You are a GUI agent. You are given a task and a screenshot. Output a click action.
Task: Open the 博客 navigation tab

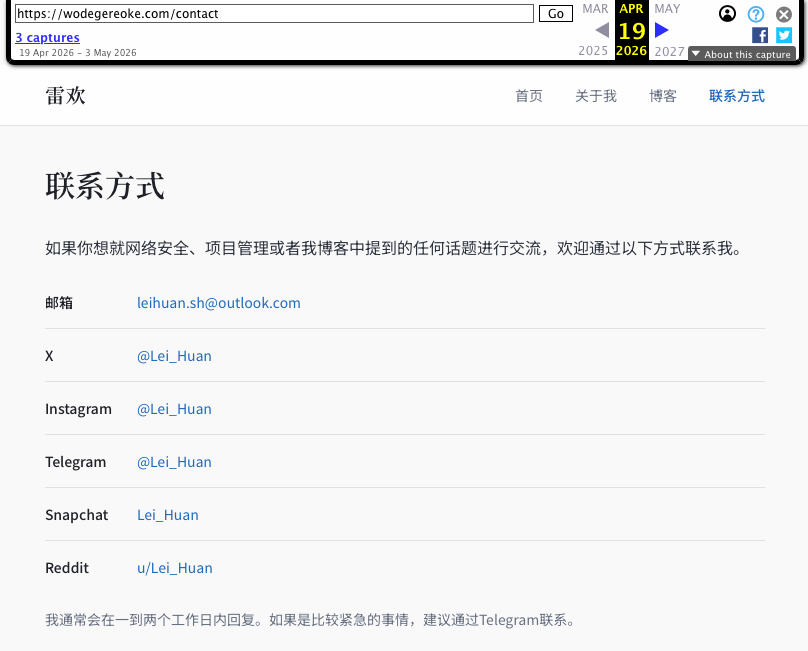pos(663,96)
